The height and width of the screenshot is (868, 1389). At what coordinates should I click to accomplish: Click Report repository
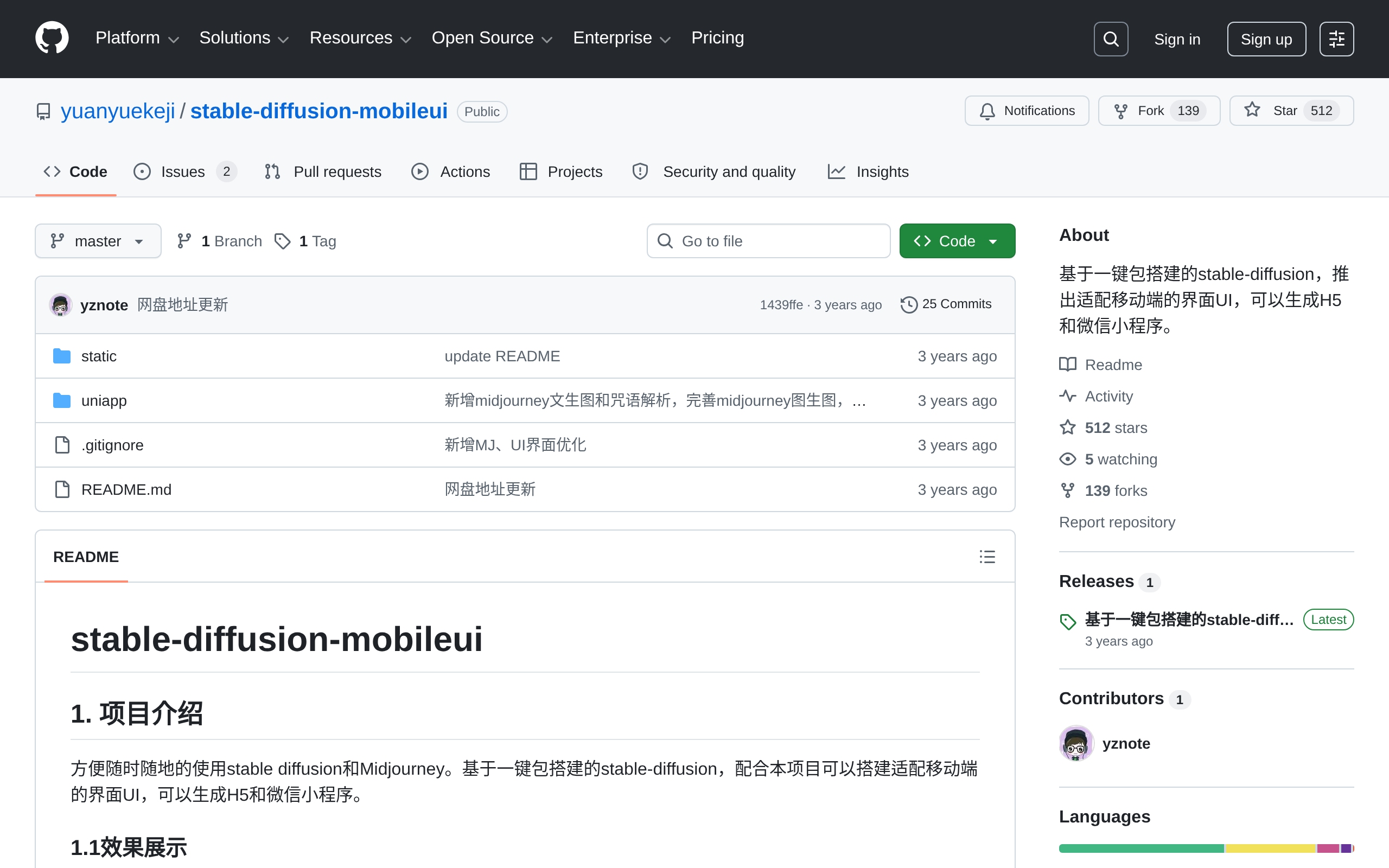point(1117,522)
